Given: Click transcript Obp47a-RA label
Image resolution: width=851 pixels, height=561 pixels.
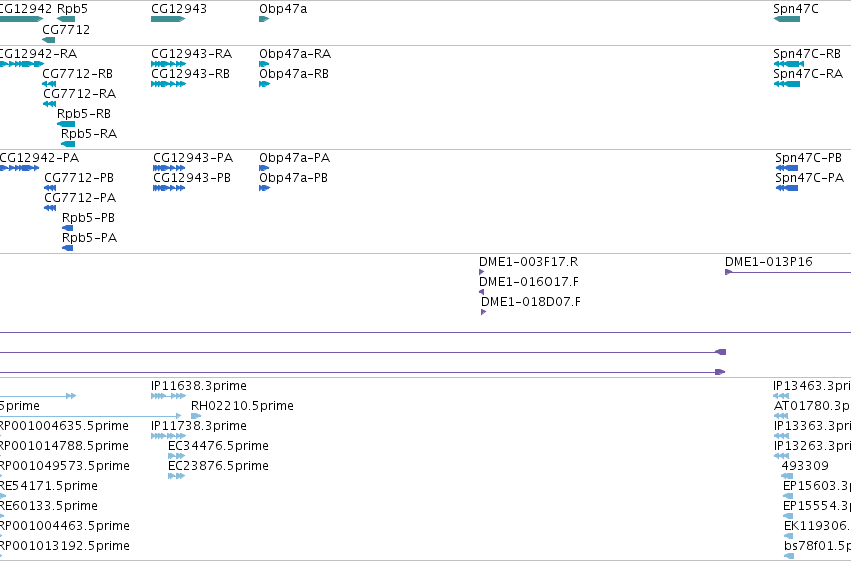Looking at the screenshot, I should point(295,54).
